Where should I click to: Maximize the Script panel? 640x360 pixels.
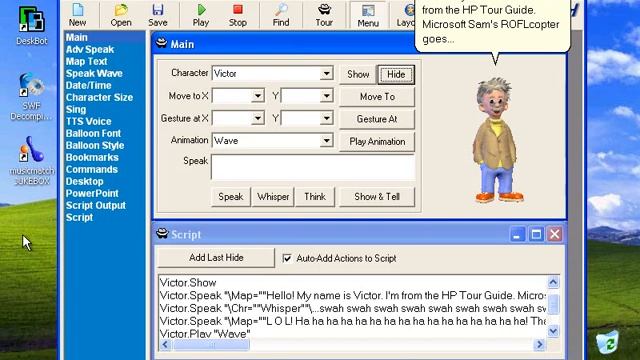(x=536, y=235)
